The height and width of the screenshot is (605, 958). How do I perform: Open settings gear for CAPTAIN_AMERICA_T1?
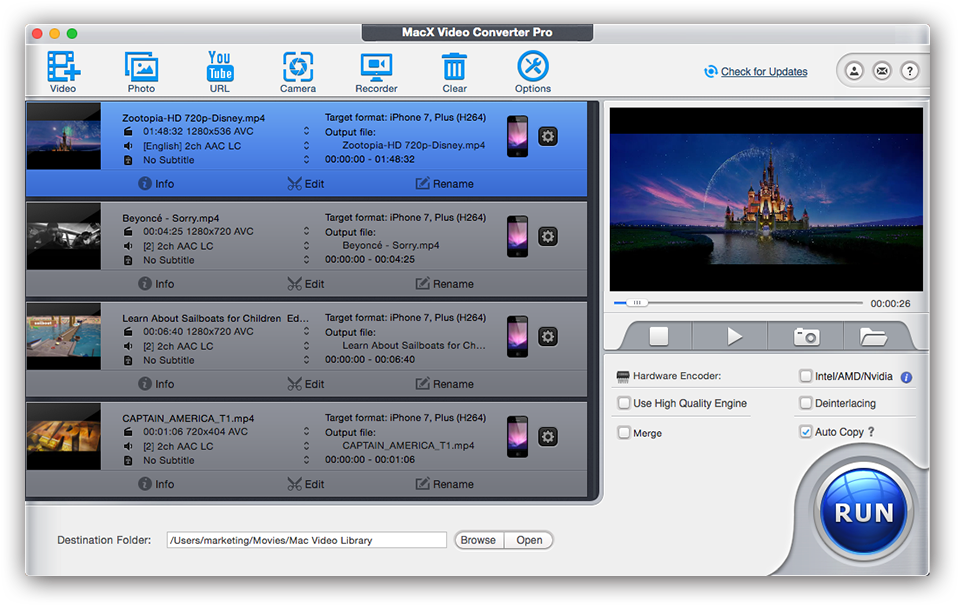pos(548,437)
